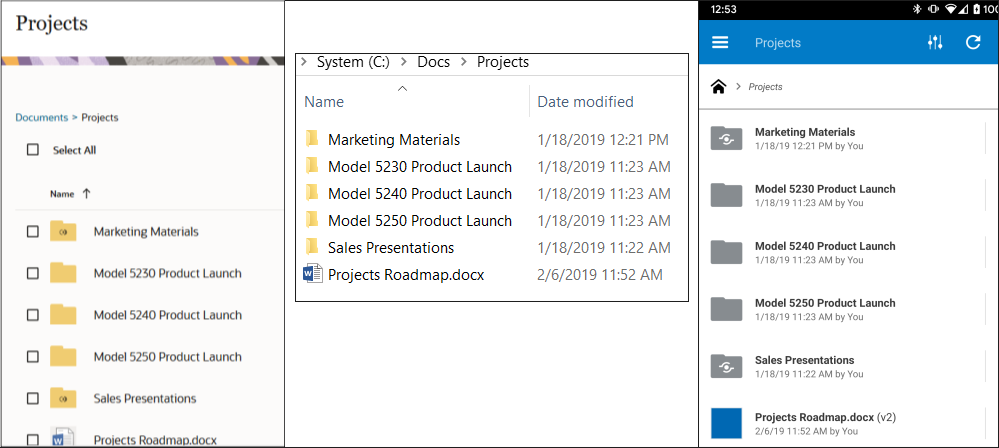The width and height of the screenshot is (999, 448).
Task: Go to home via house icon
Action: [718, 87]
